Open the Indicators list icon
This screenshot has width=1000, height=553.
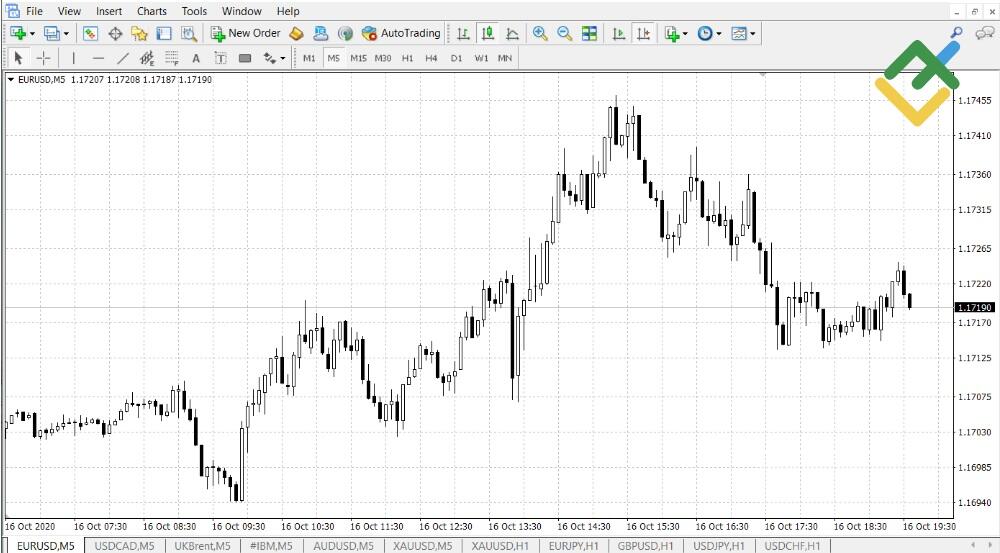point(672,33)
